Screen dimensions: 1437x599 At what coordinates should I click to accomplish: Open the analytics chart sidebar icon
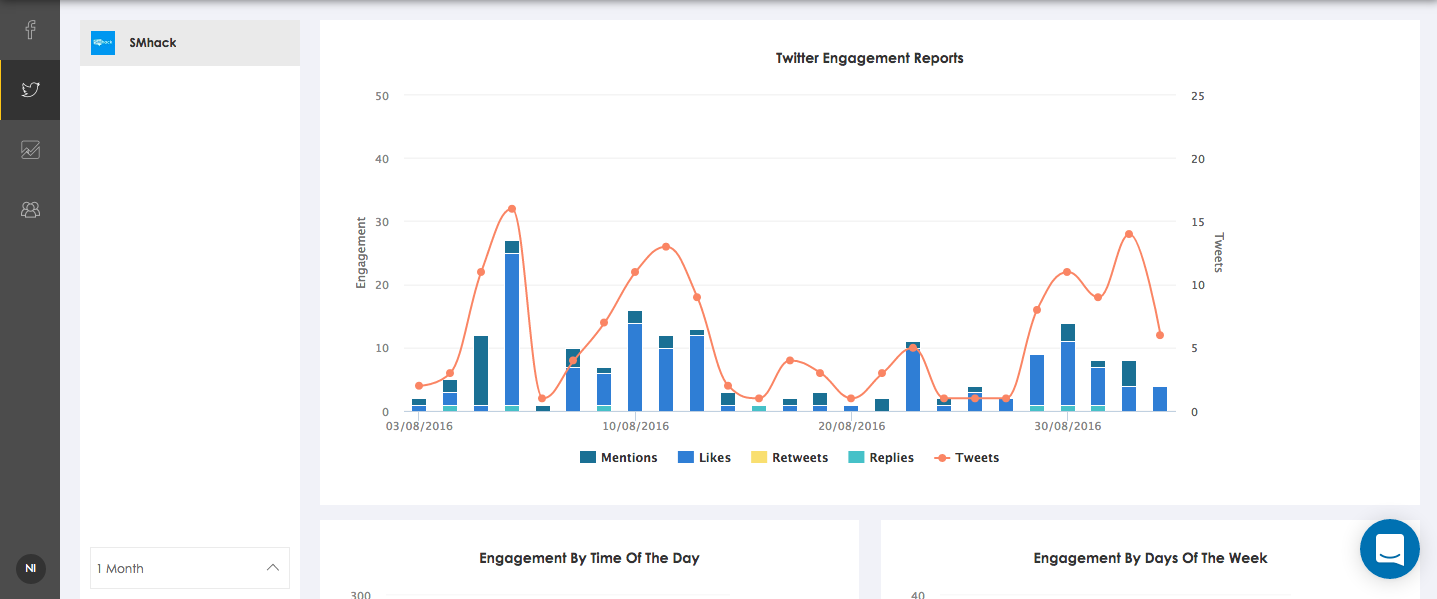click(x=30, y=150)
